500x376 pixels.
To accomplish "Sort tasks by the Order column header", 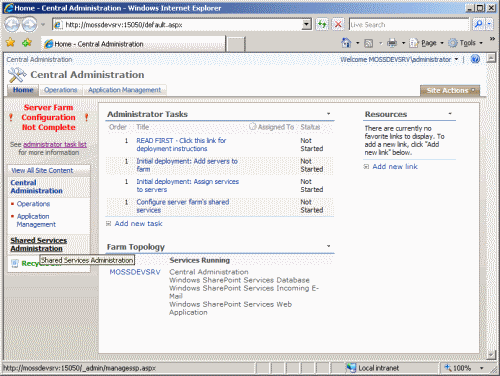I will pyautogui.click(x=118, y=127).
